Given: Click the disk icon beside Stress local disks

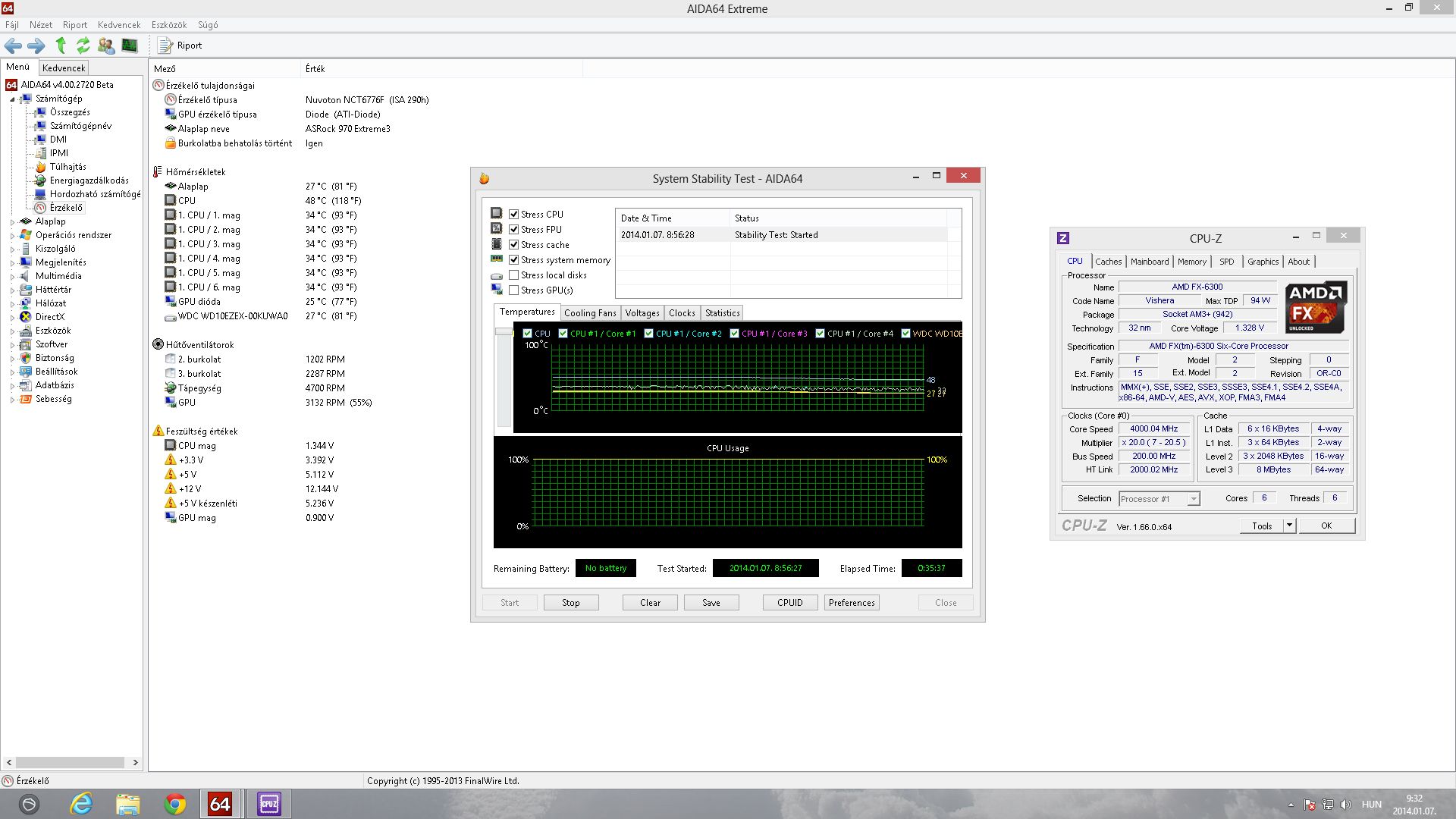Looking at the screenshot, I should (497, 275).
